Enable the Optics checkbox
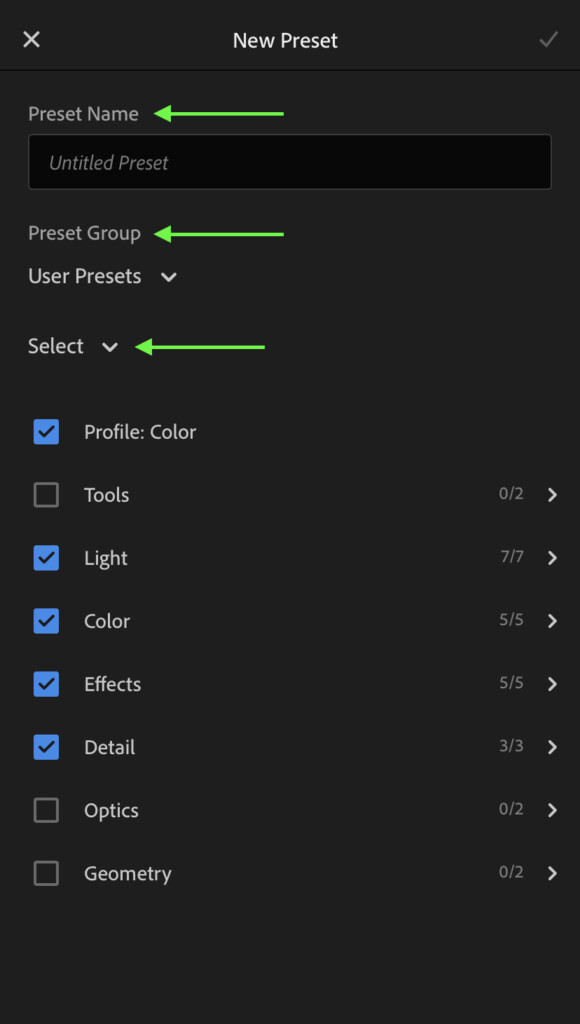 (46, 810)
